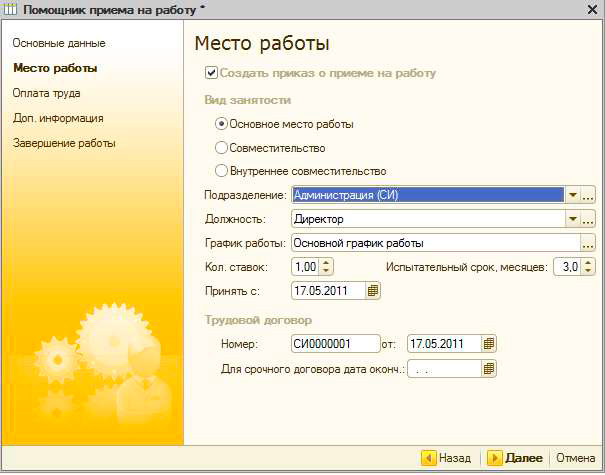Click the contract Номер input field
Screen dimensions: 605x475
pyautogui.click(x=334, y=344)
